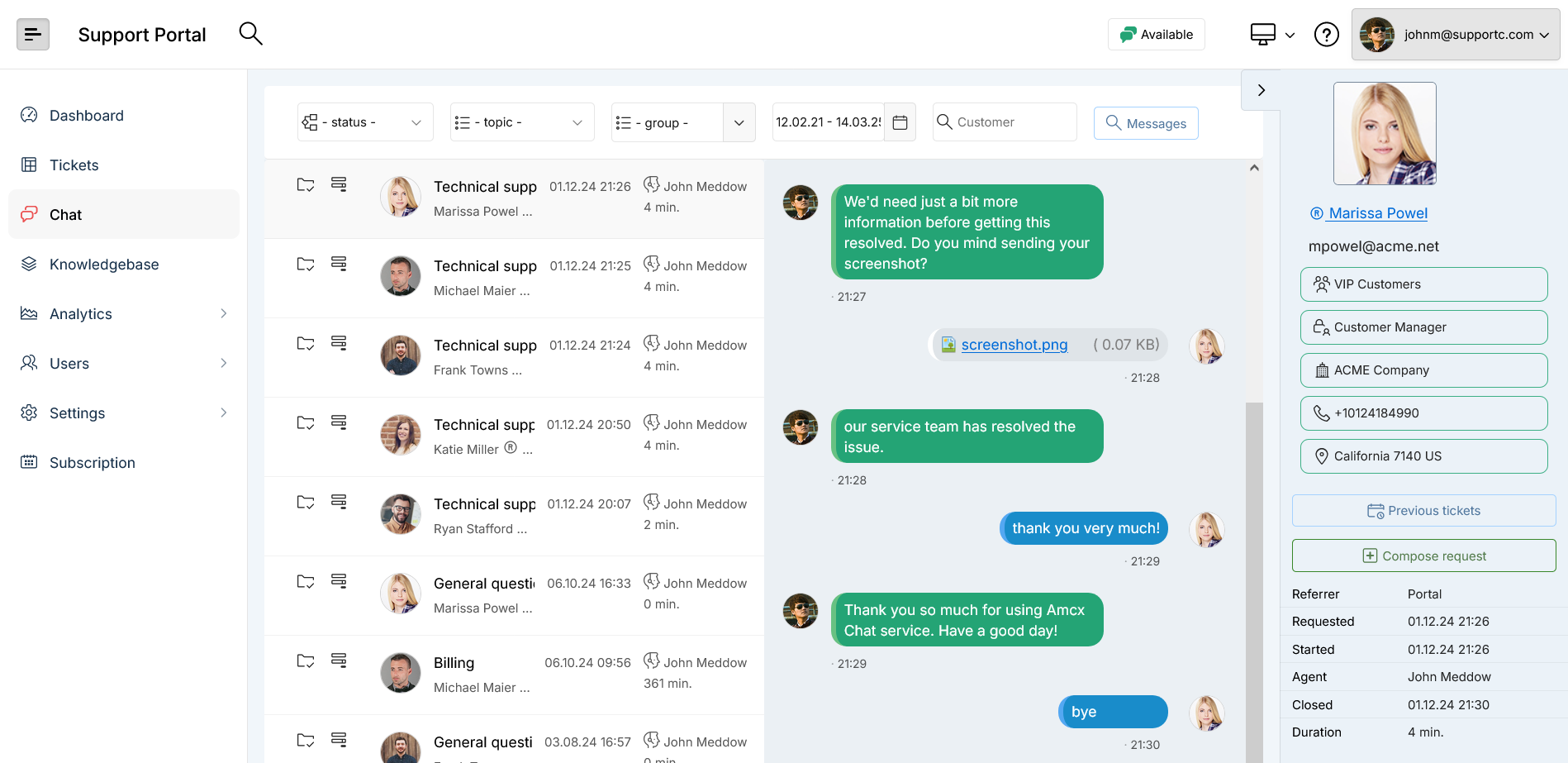Screen dimensions: 1568x763
Task: Expand the group filter dropdown arrow
Action: coord(739,122)
